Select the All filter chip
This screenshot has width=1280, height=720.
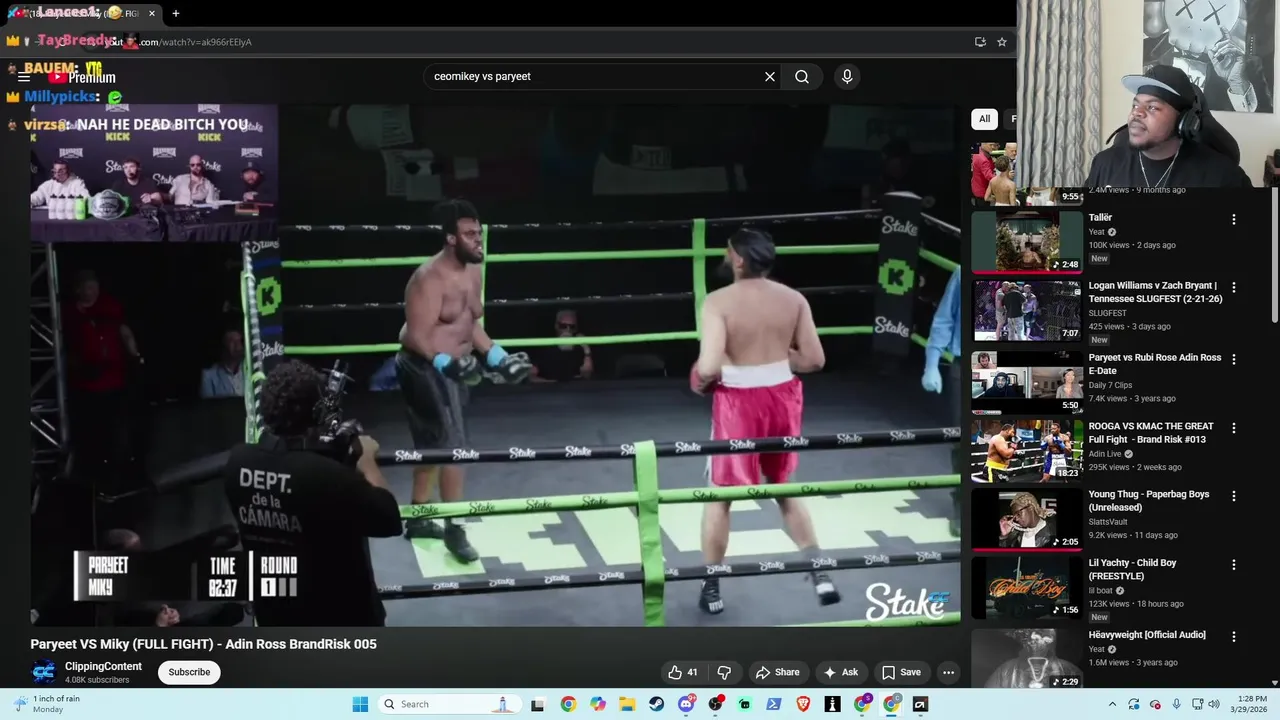click(984, 119)
